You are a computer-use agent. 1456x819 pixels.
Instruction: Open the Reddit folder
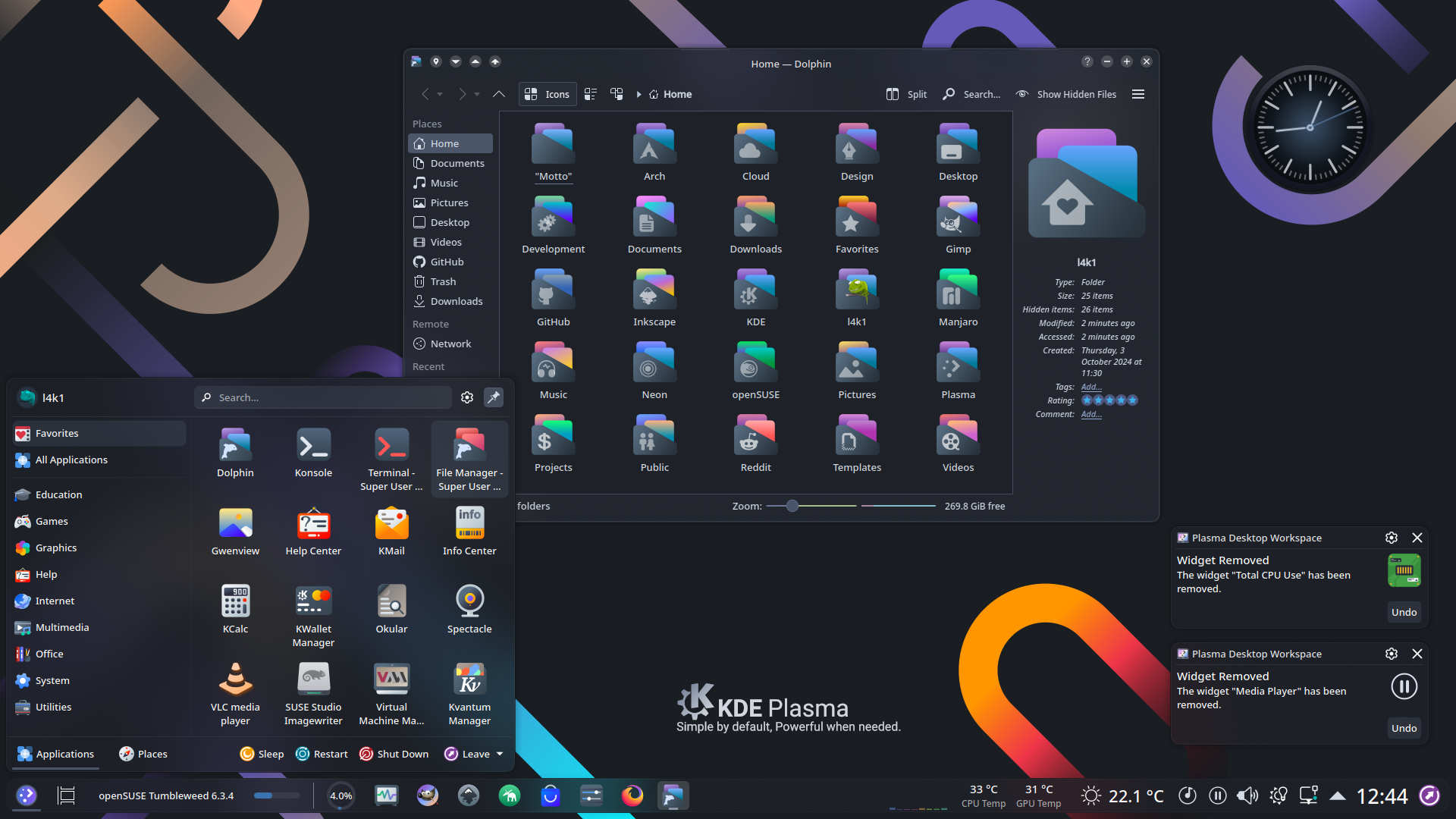coord(755,444)
